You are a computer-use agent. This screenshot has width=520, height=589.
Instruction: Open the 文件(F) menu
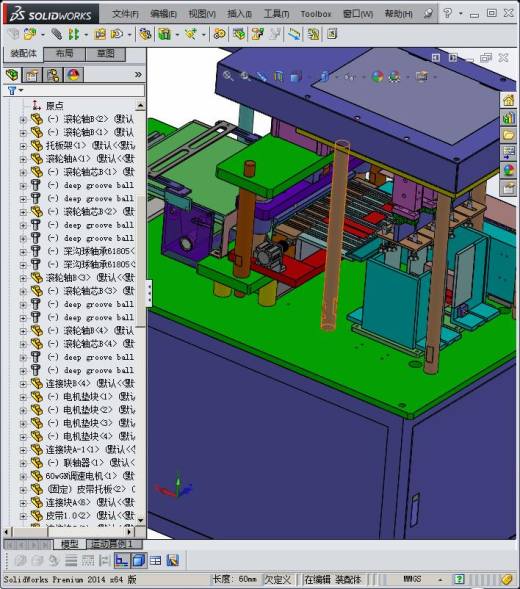tap(125, 14)
